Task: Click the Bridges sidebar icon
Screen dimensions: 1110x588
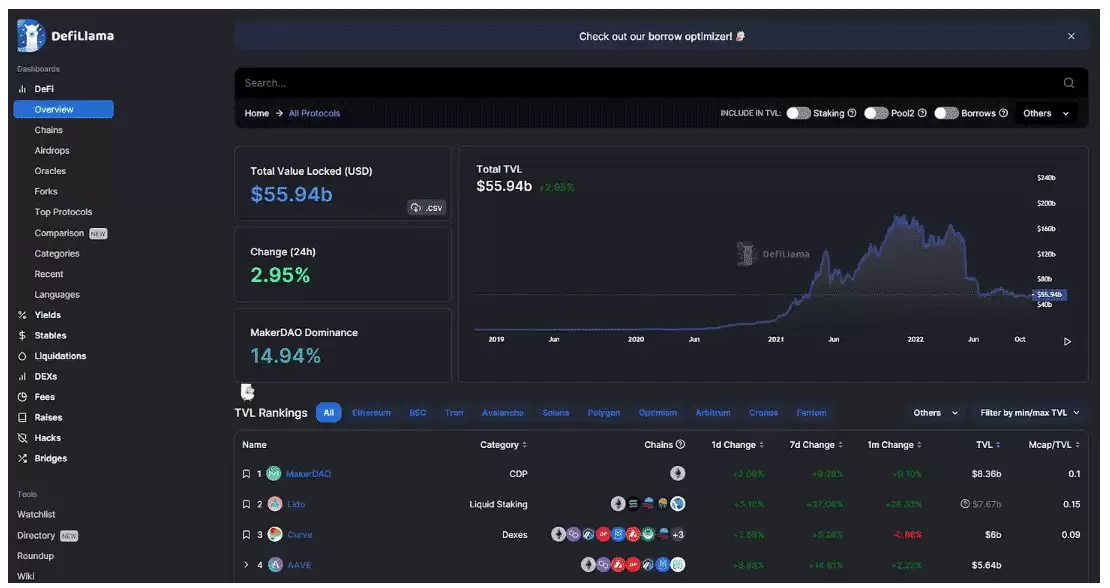Action: tap(22, 458)
